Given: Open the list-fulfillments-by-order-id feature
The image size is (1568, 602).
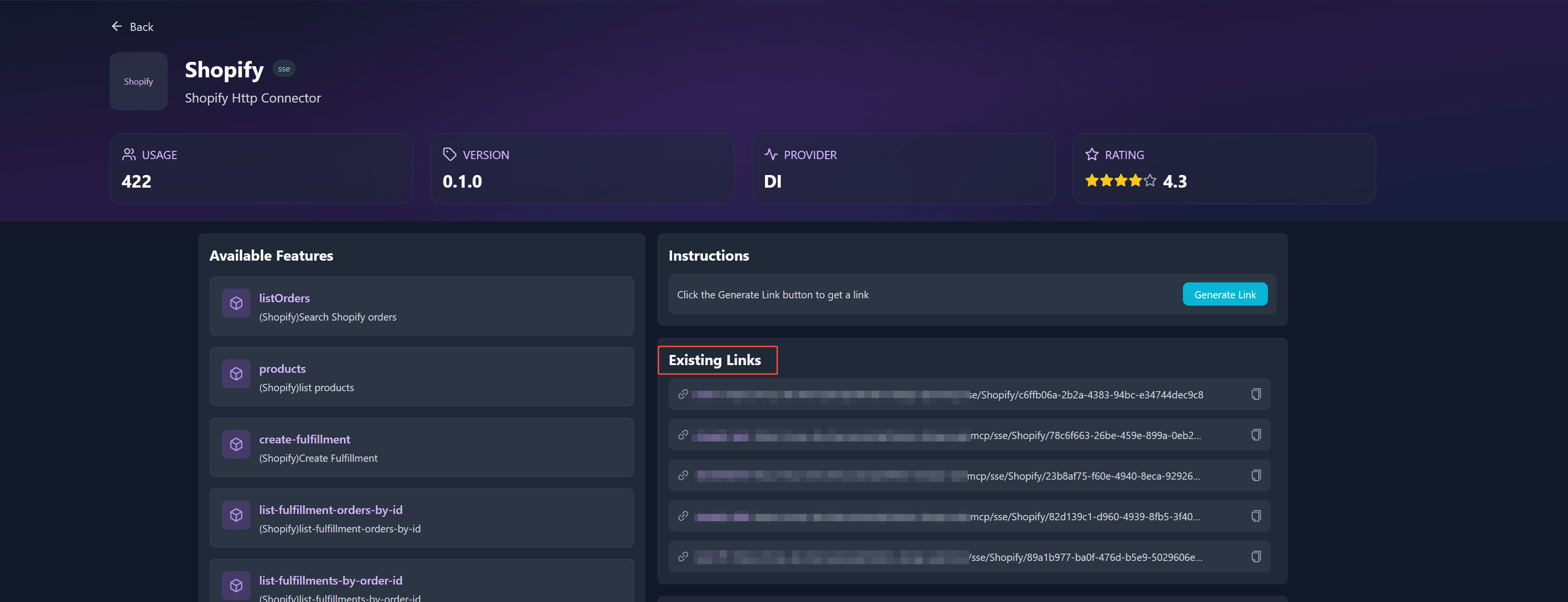Looking at the screenshot, I should point(422,581).
